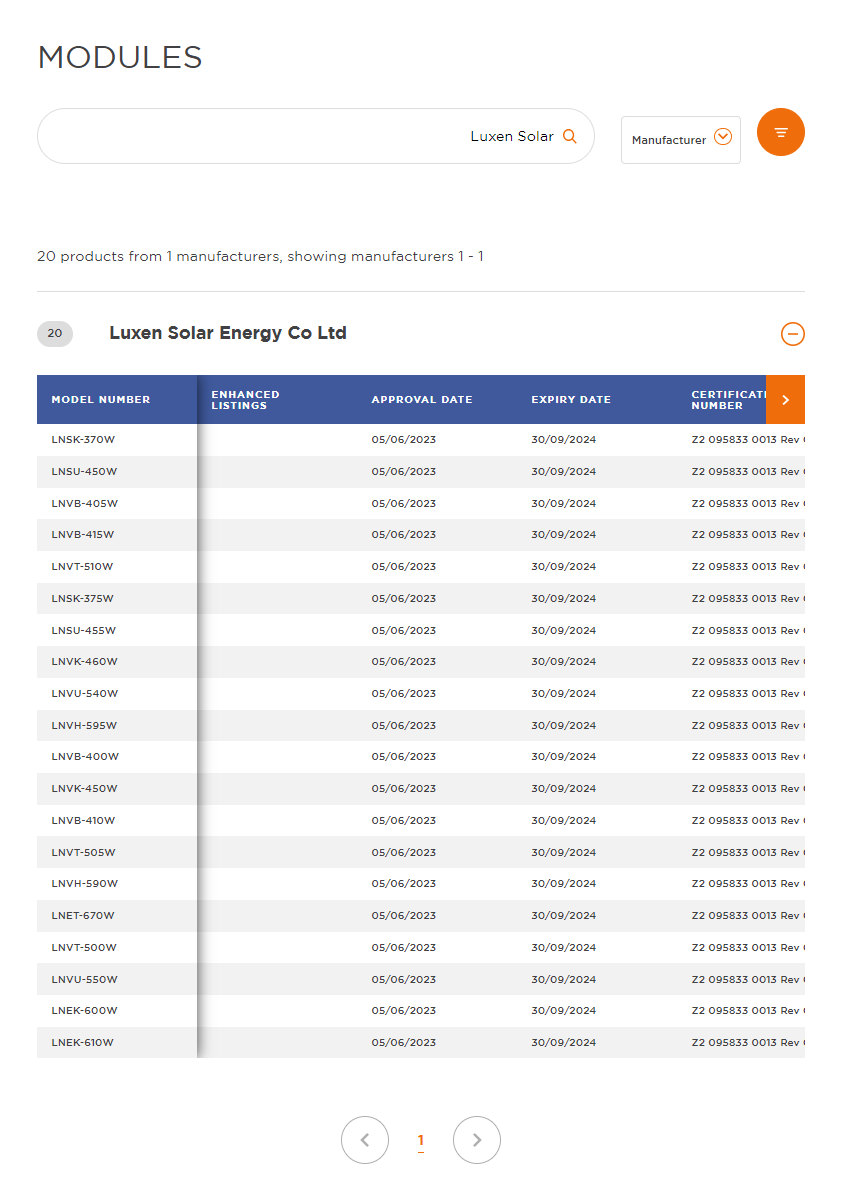This screenshot has height=1186, width=847.
Task: Select model LNVB-400W
Action: pos(85,756)
